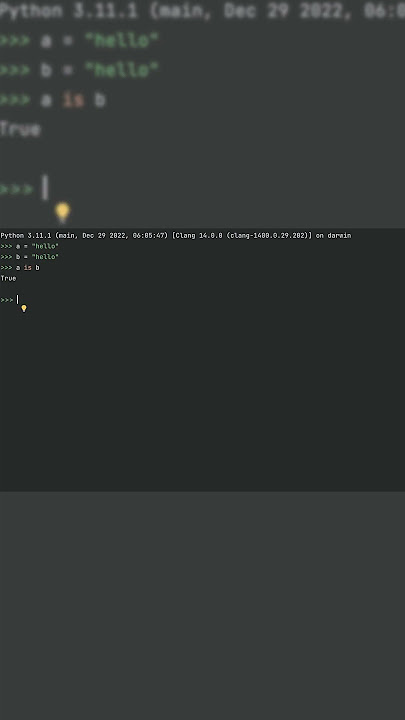Click the enlarged orange is keyword in blurred view
Image resolution: width=405 pixels, height=720 pixels.
coord(73,100)
